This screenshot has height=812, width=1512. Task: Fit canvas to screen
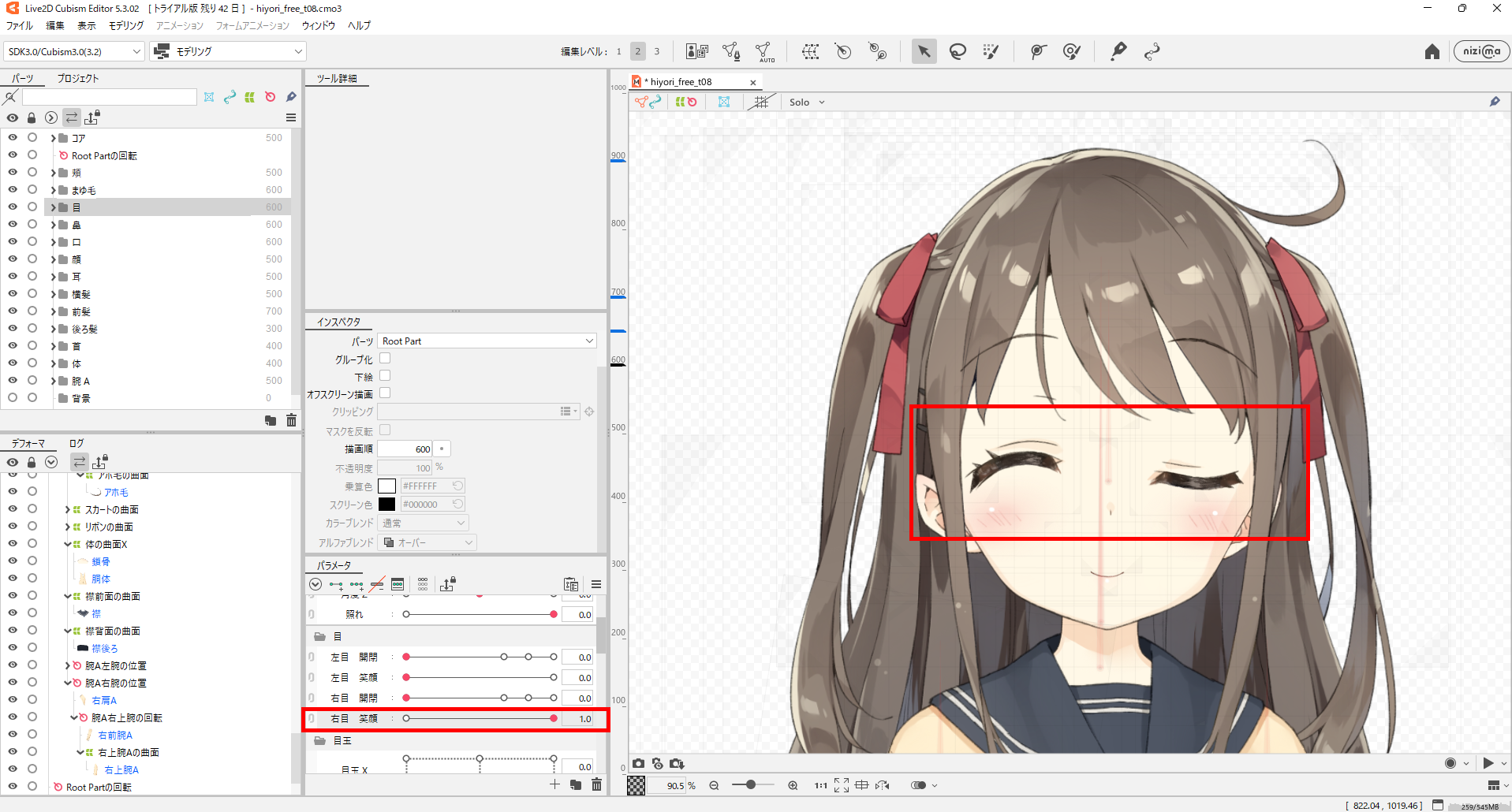click(842, 785)
